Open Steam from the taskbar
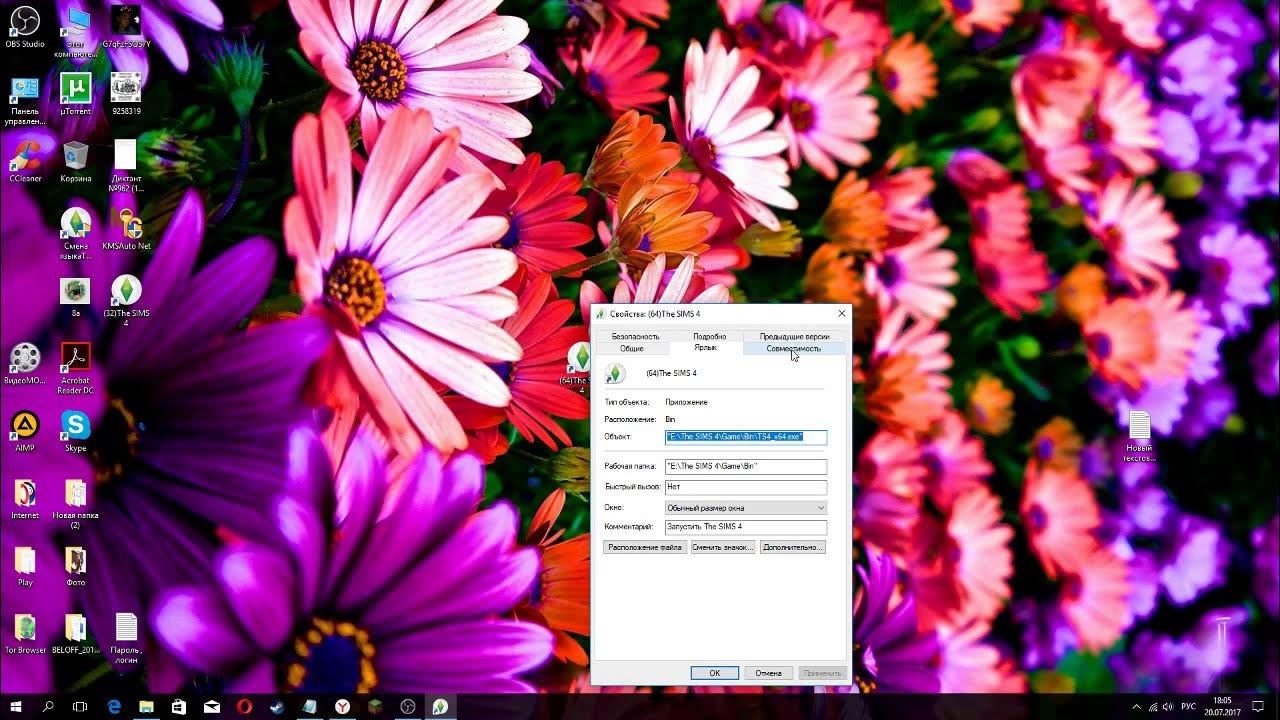Image resolution: width=1280 pixels, height=720 pixels. click(277, 707)
